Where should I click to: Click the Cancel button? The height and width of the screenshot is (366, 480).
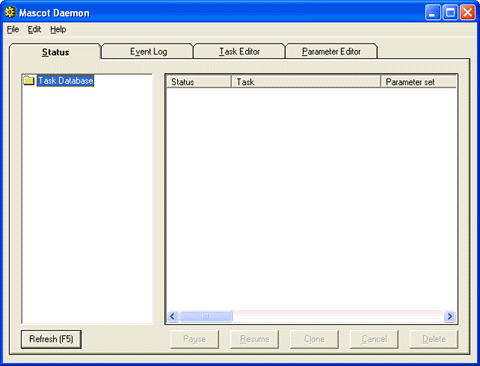coord(374,339)
